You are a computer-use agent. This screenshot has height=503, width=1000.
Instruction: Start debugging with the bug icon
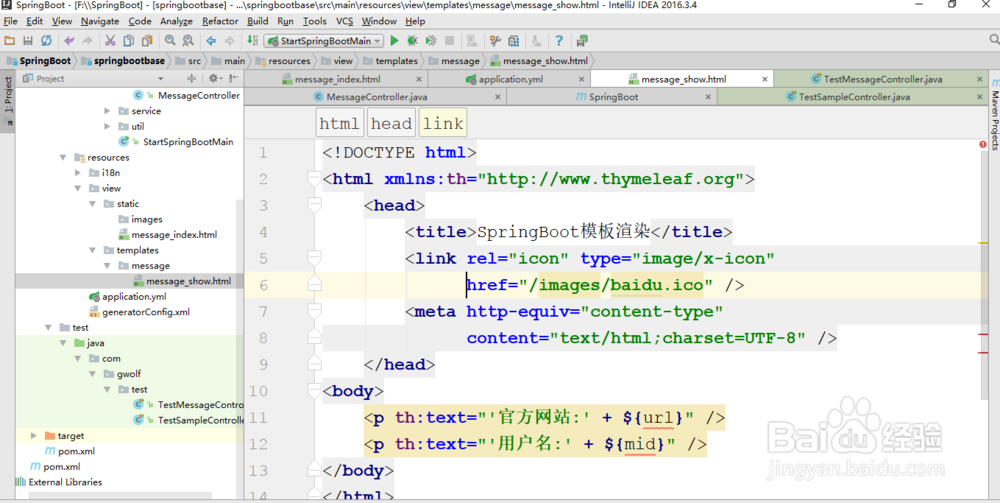(x=413, y=41)
